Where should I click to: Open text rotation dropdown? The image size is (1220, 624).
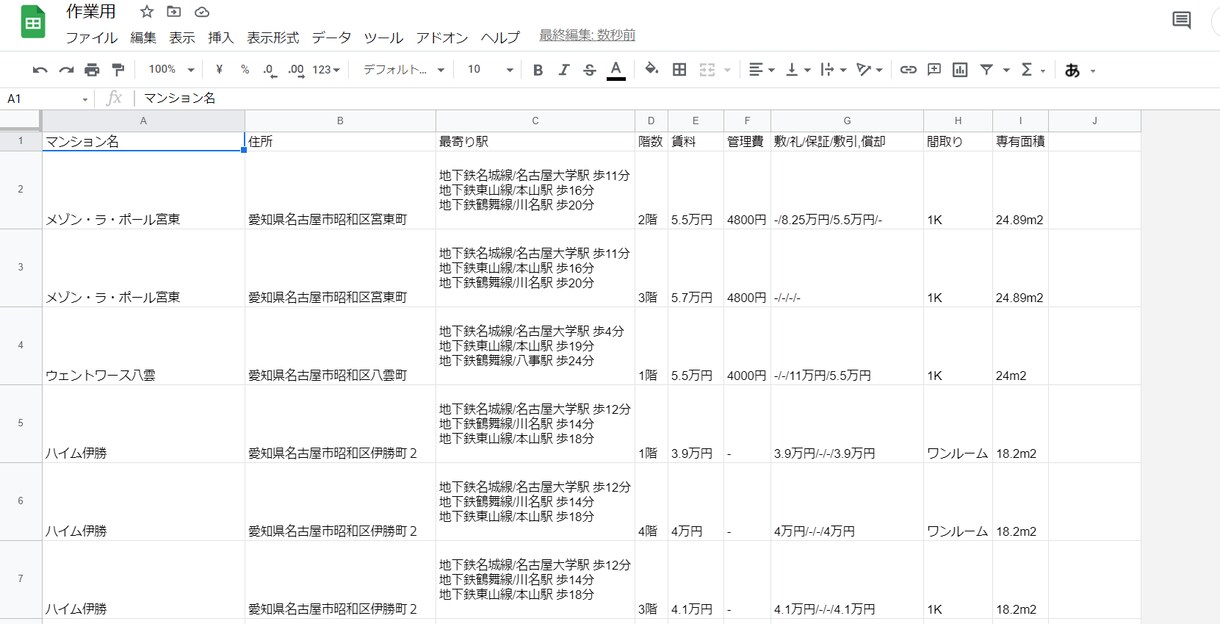coord(869,70)
